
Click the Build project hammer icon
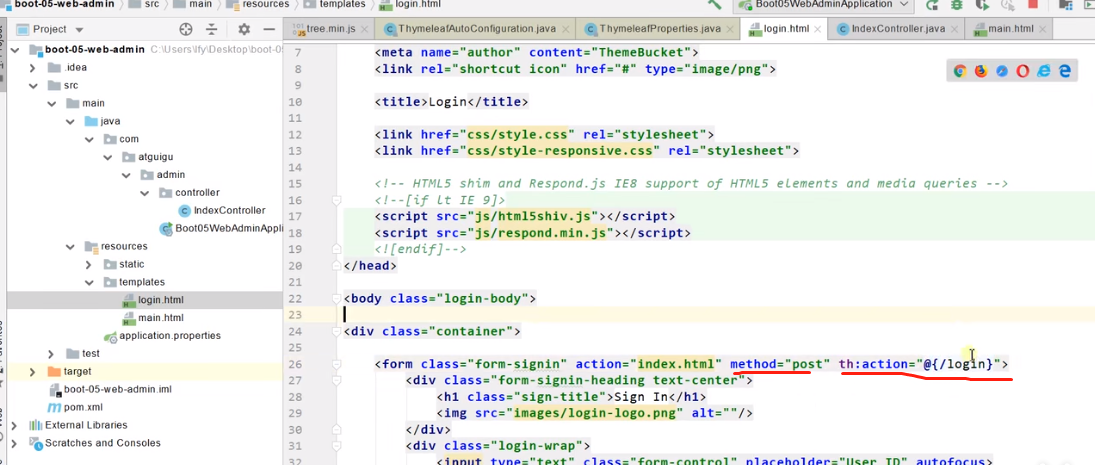714,4
